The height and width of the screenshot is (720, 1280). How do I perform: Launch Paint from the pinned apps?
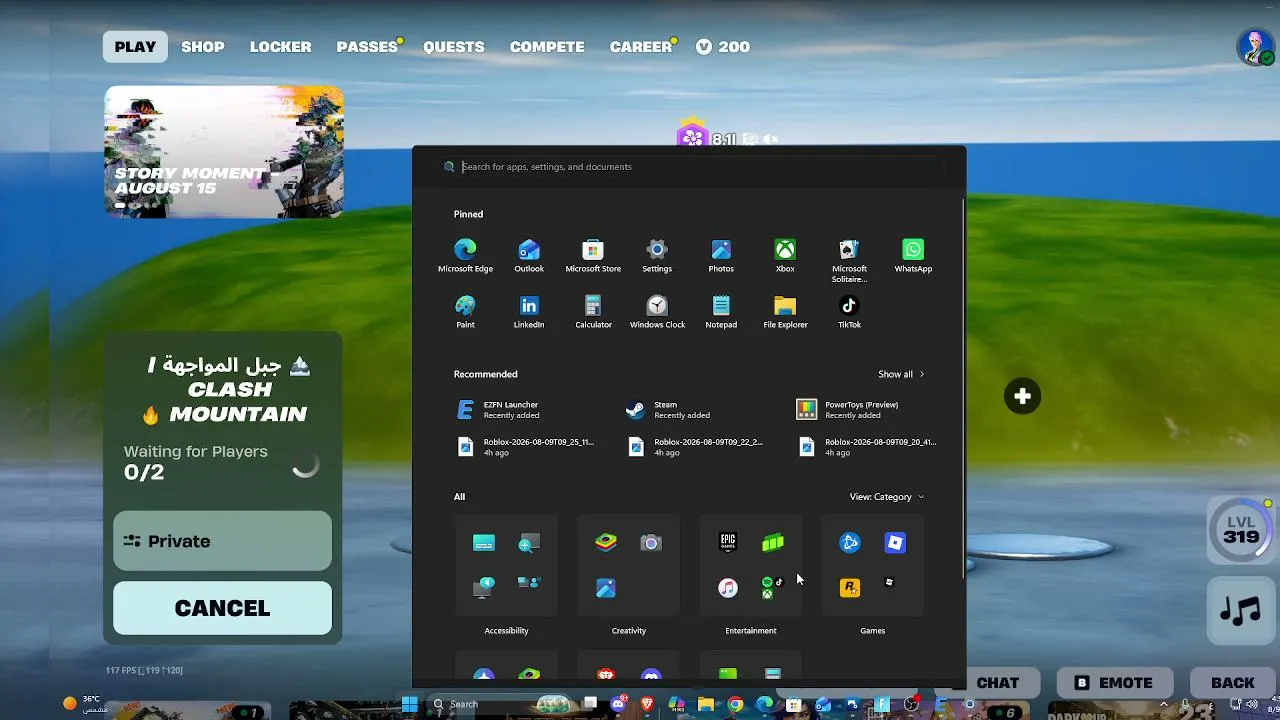click(465, 312)
